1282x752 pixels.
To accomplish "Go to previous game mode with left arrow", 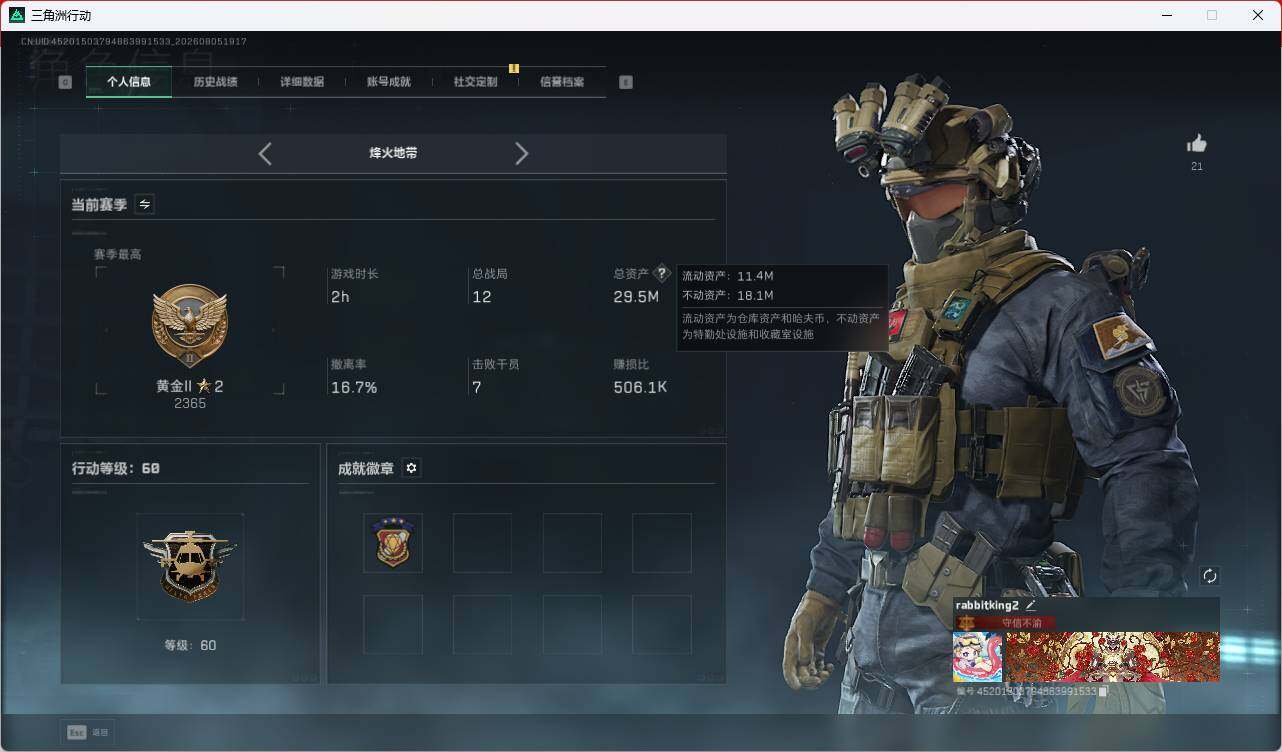I will pyautogui.click(x=265, y=153).
